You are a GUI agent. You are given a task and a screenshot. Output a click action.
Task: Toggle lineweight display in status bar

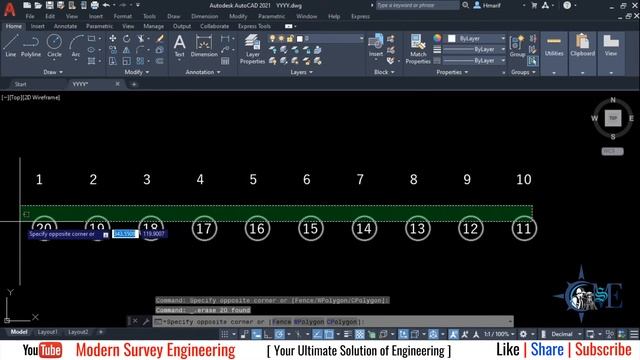(x=348, y=334)
